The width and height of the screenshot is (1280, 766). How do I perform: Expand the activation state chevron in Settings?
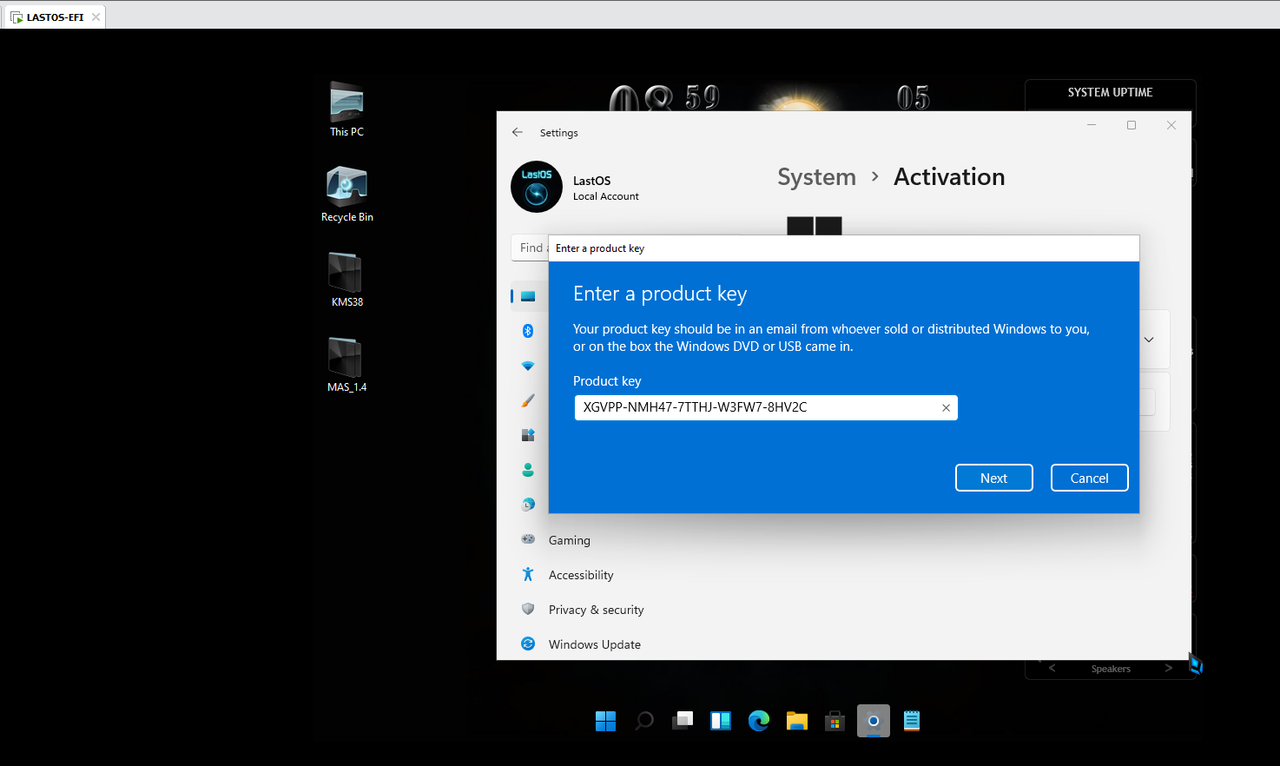1149,340
